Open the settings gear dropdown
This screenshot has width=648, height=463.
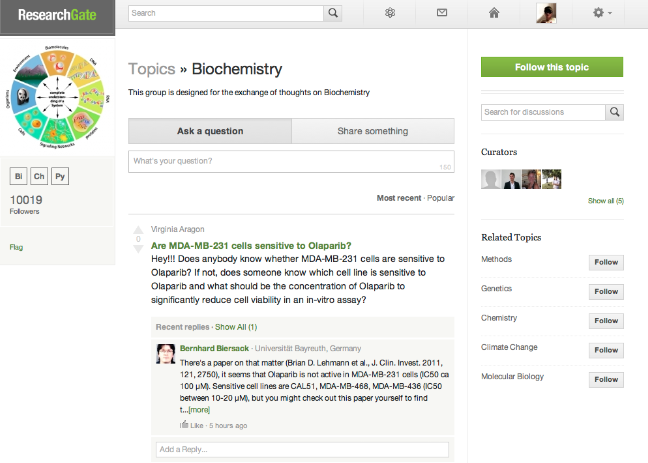click(602, 13)
